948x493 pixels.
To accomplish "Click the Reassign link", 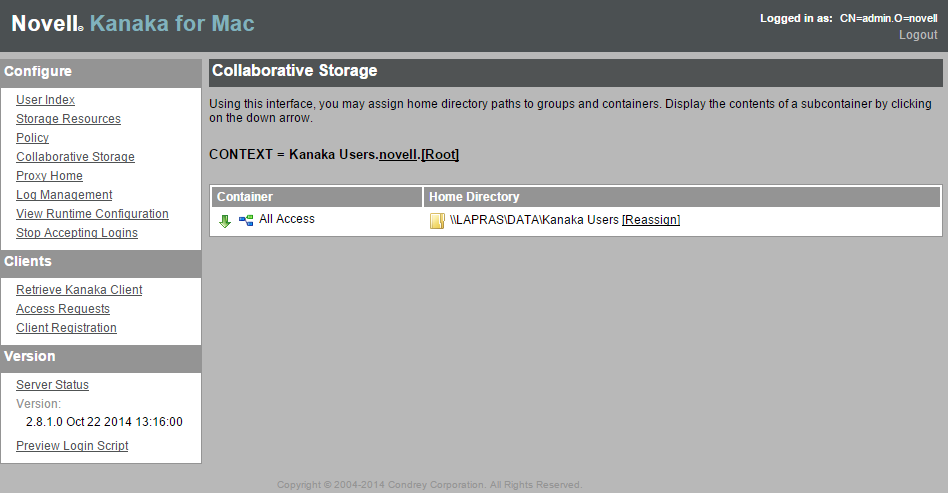I will (651, 220).
